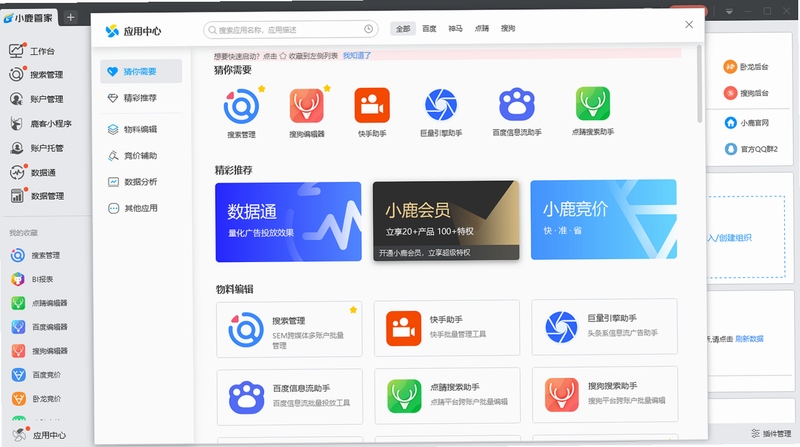
Task: Open 工作台 in the main sidebar
Action: [32, 51]
